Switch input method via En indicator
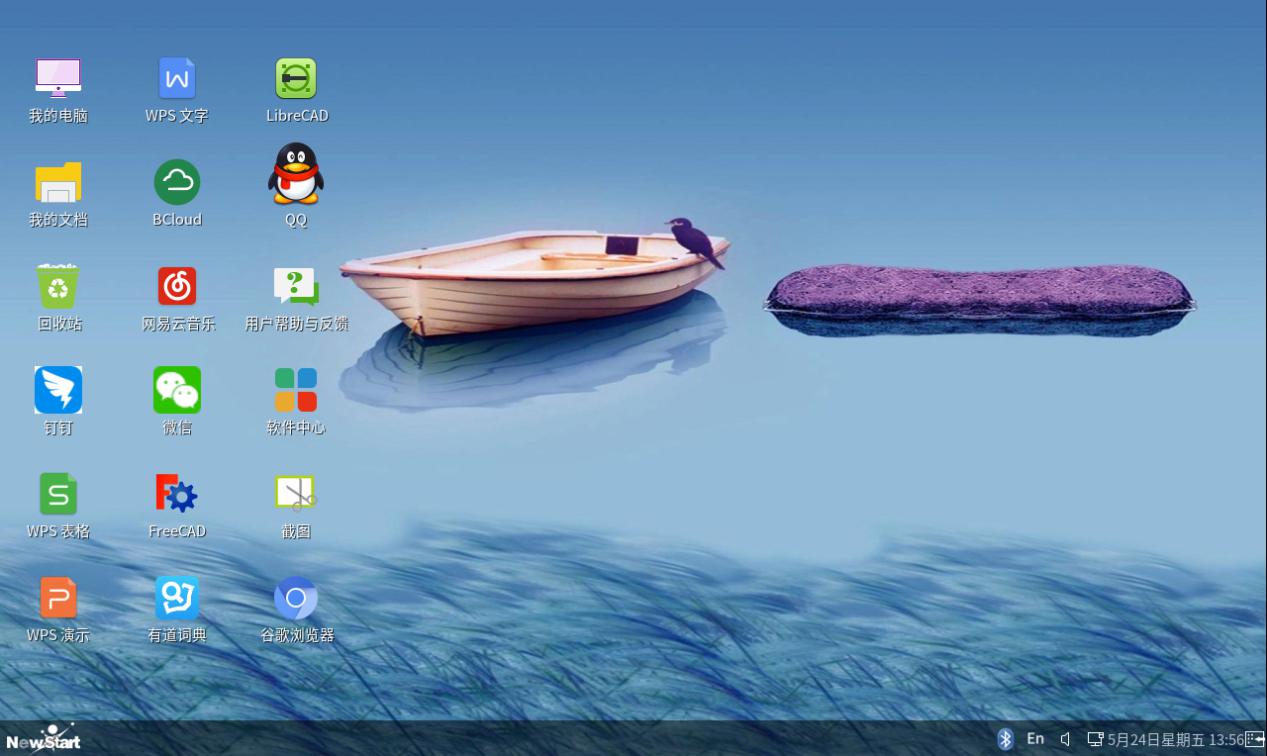Viewport: 1267px width, 756px height. coord(1036,739)
